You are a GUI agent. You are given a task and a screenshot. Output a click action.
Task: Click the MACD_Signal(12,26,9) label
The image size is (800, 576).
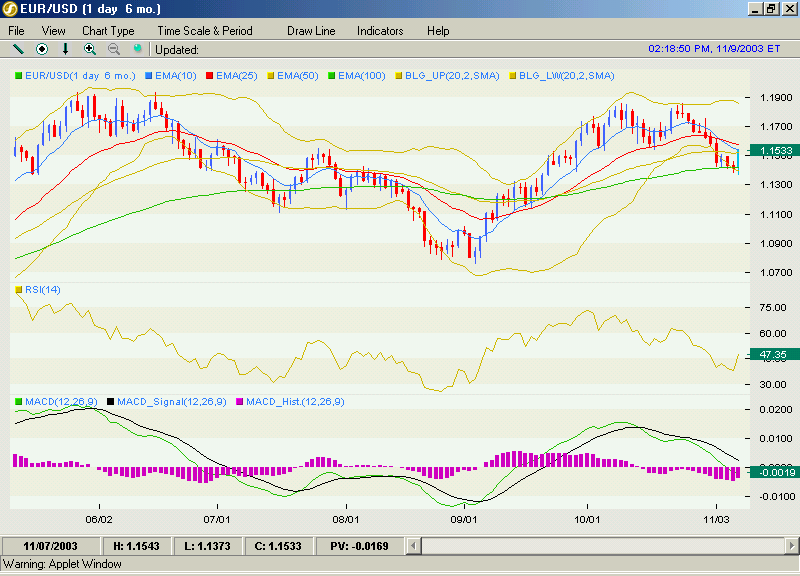(x=172, y=402)
